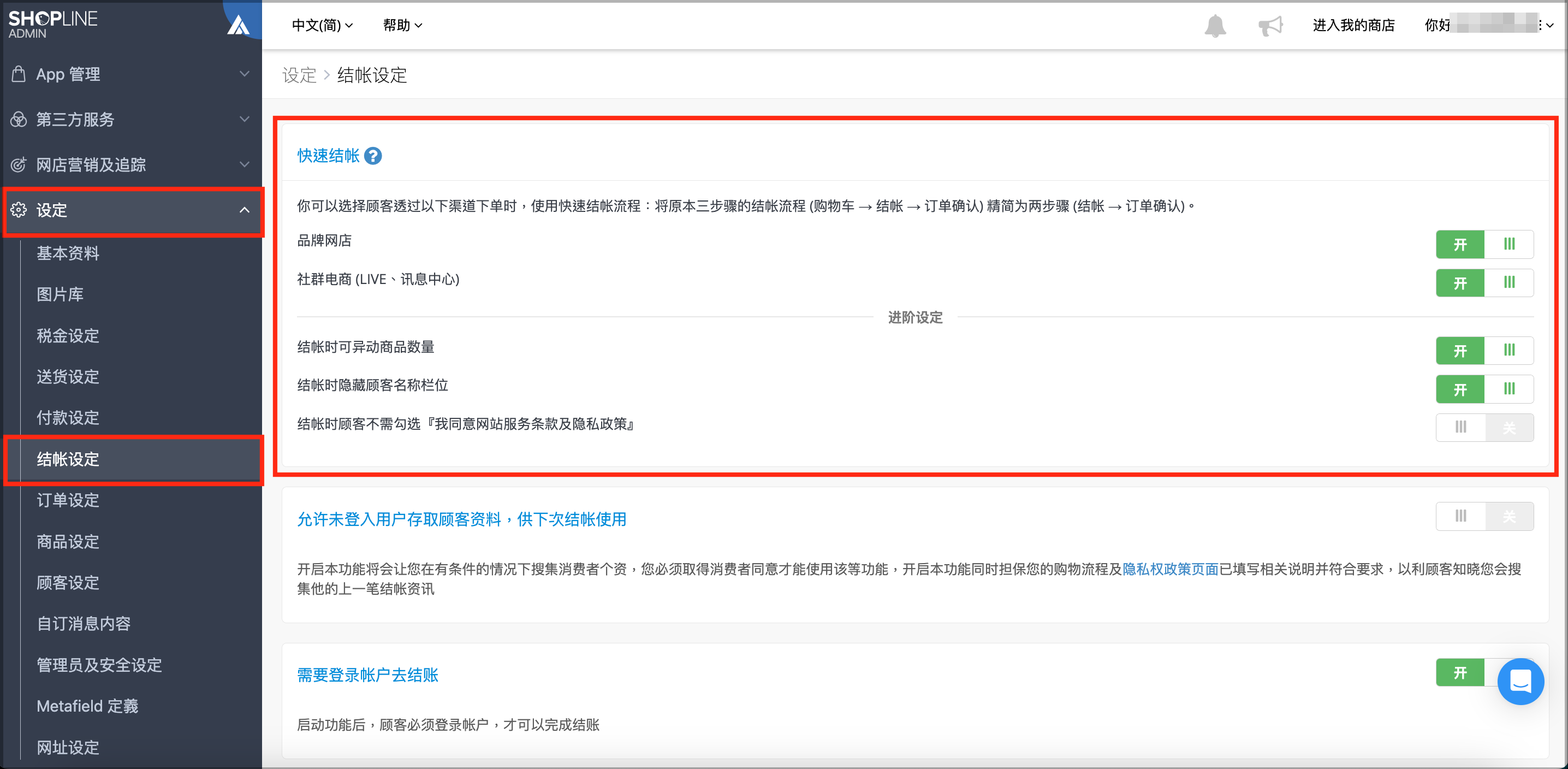Viewport: 1568px width, 769px height.
Task: Click the 网店营销及追踪 target icon
Action: [19, 164]
